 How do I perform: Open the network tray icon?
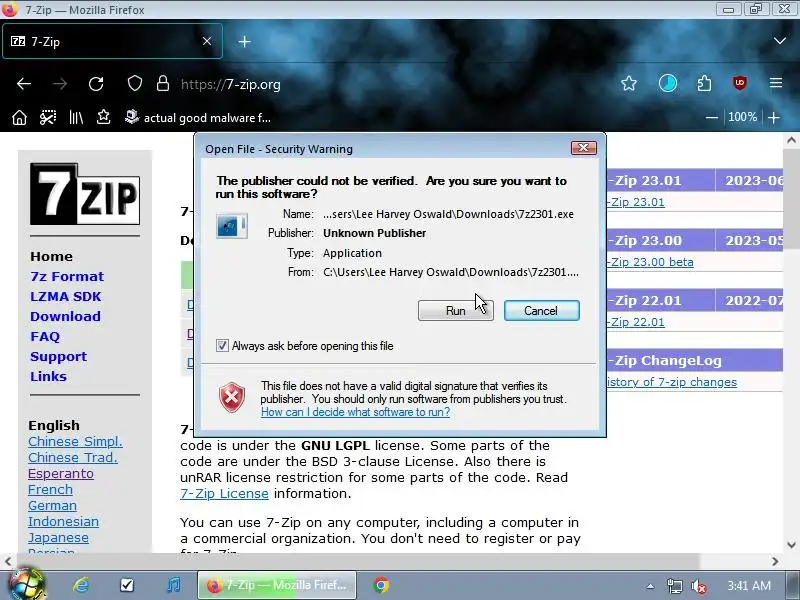tap(674, 586)
